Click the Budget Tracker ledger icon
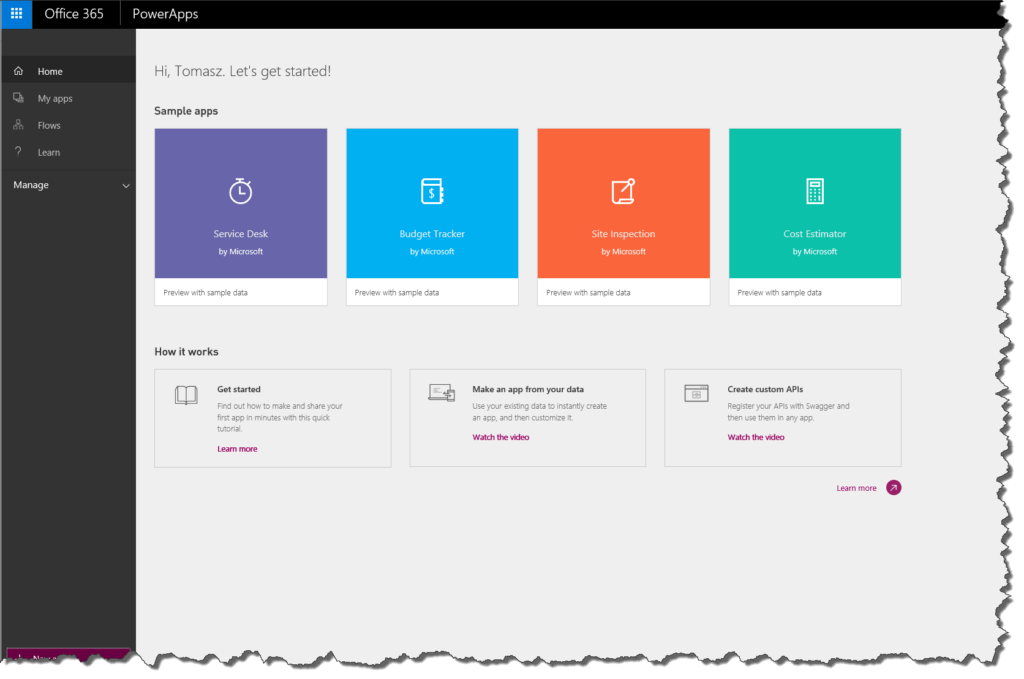This screenshot has height=679, width=1024. [x=432, y=191]
